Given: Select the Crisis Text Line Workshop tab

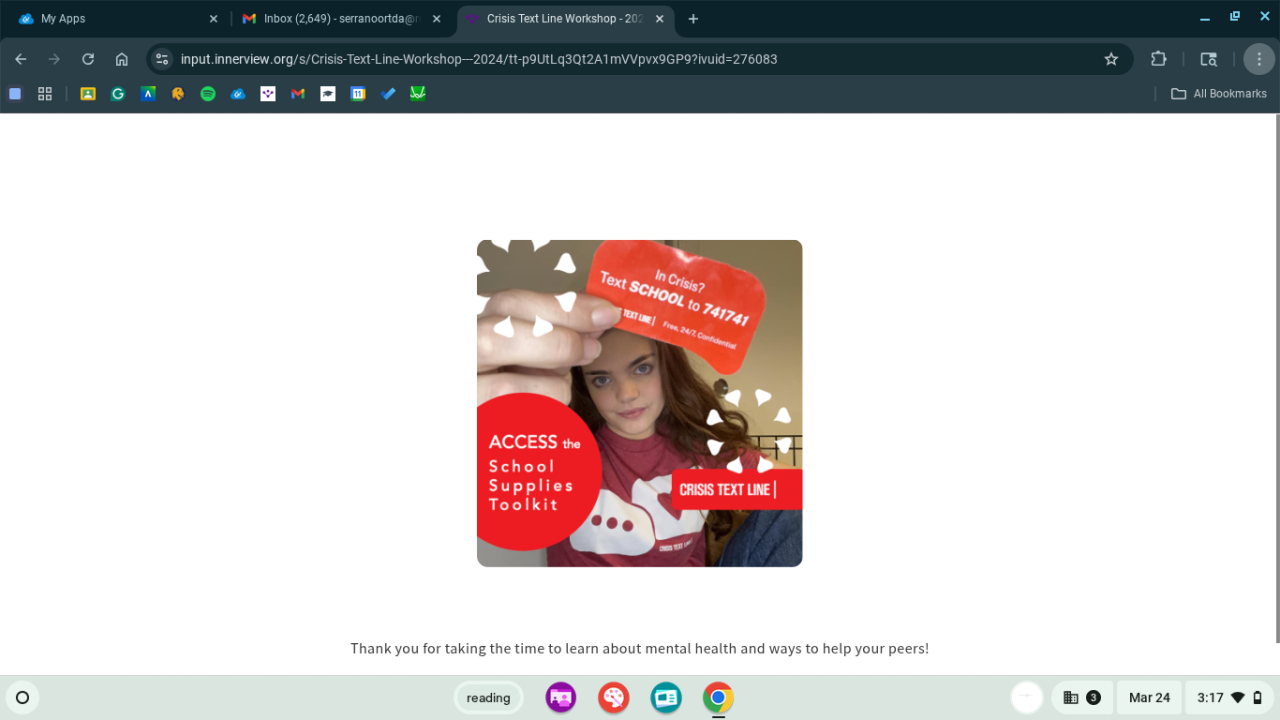Looking at the screenshot, I should pos(566,19).
